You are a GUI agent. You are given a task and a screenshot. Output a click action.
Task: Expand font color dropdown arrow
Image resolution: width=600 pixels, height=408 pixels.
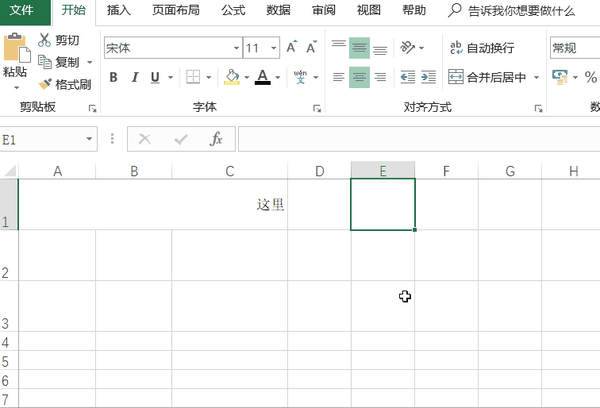pyautogui.click(x=278, y=77)
